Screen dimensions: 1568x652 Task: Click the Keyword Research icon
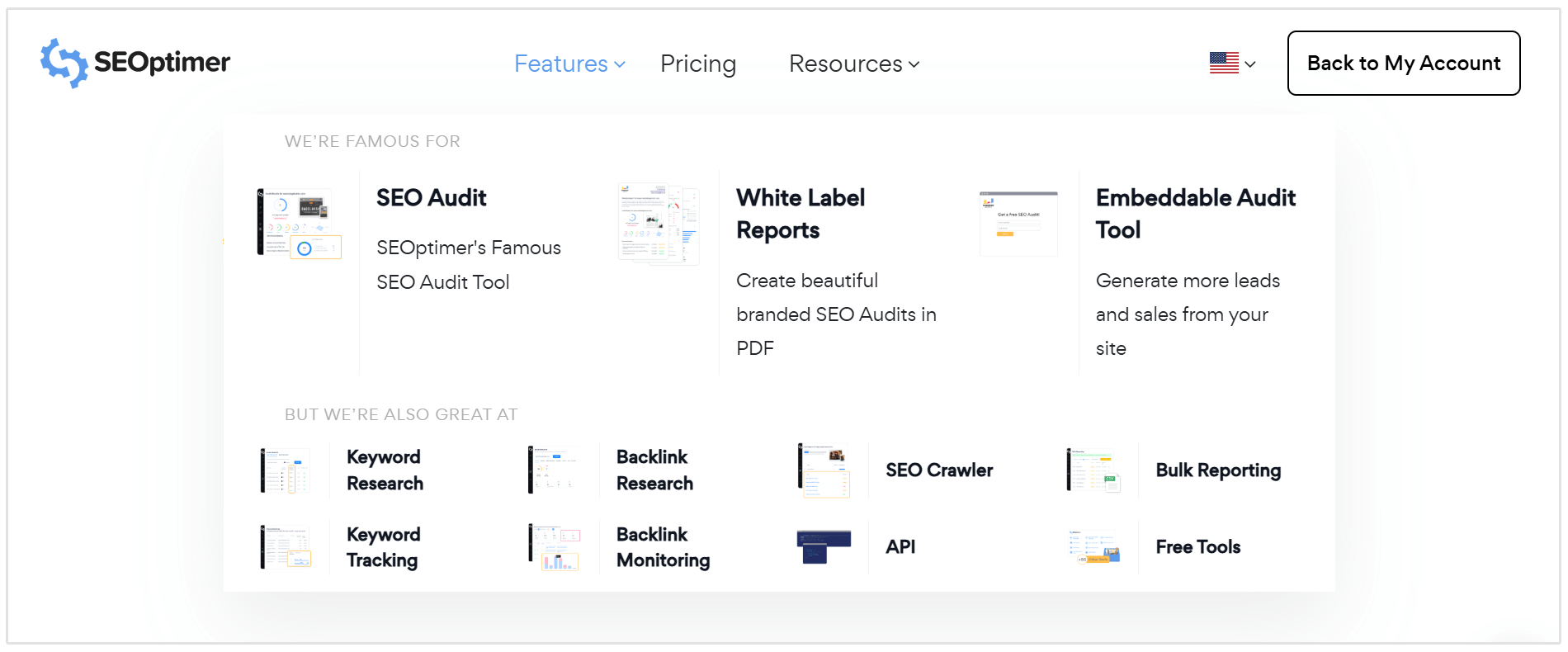(x=286, y=470)
